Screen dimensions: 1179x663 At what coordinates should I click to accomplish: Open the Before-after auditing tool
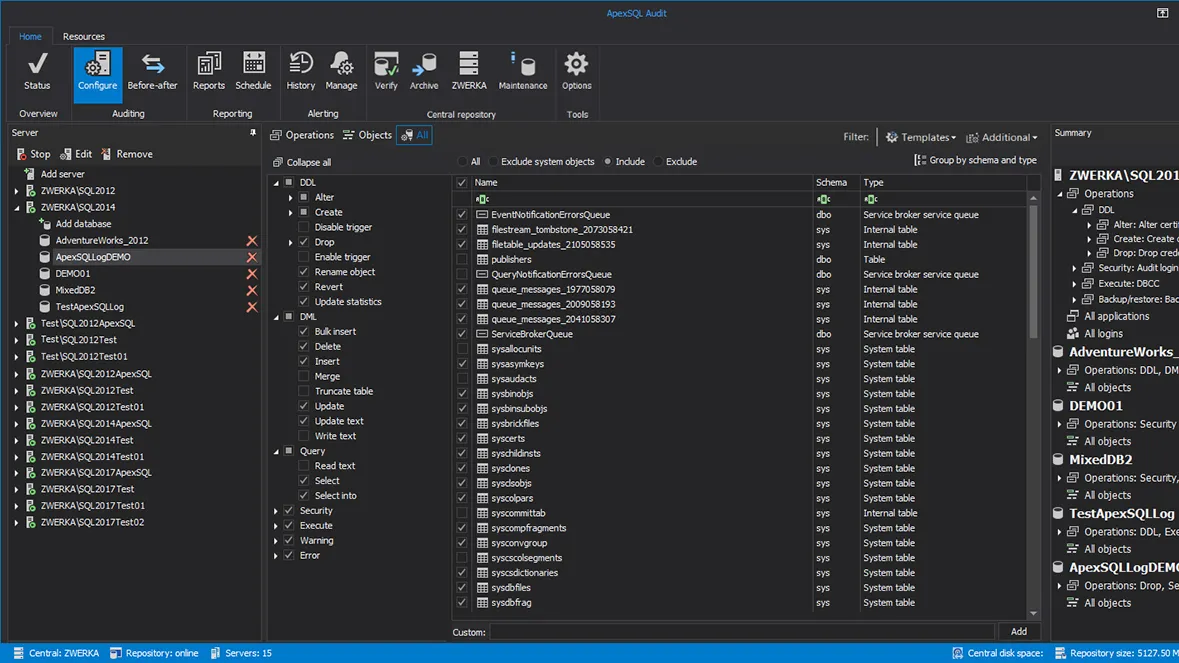(152, 72)
